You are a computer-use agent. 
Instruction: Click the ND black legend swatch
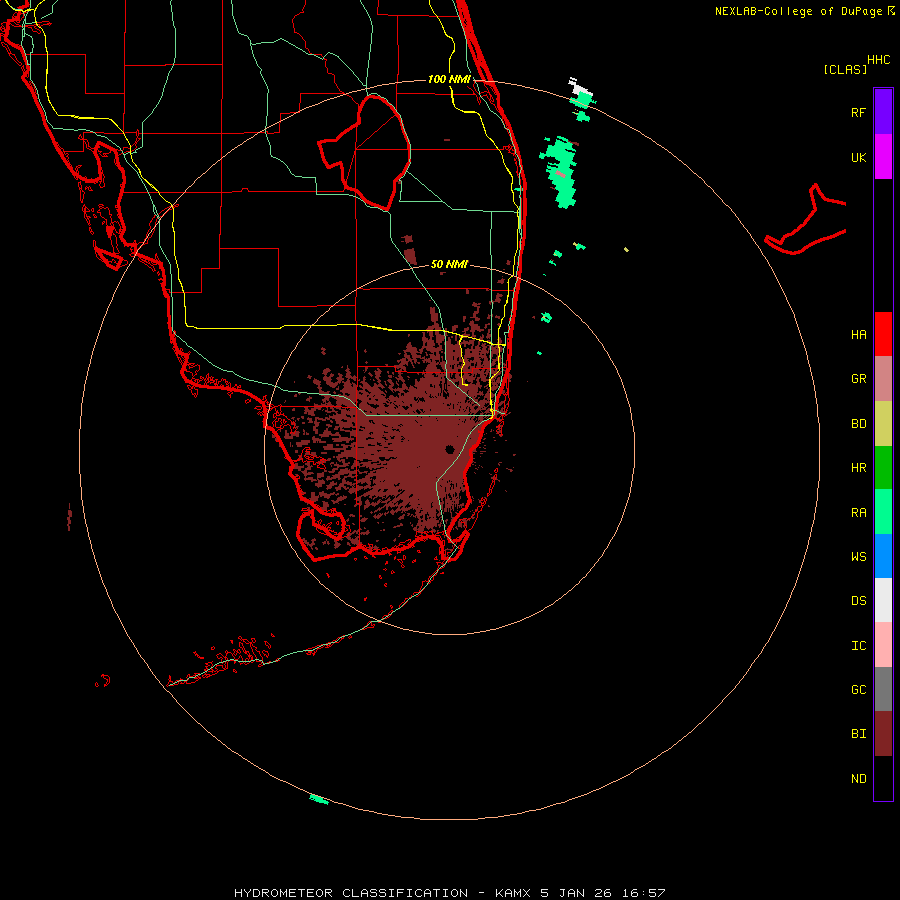pyautogui.click(x=883, y=778)
